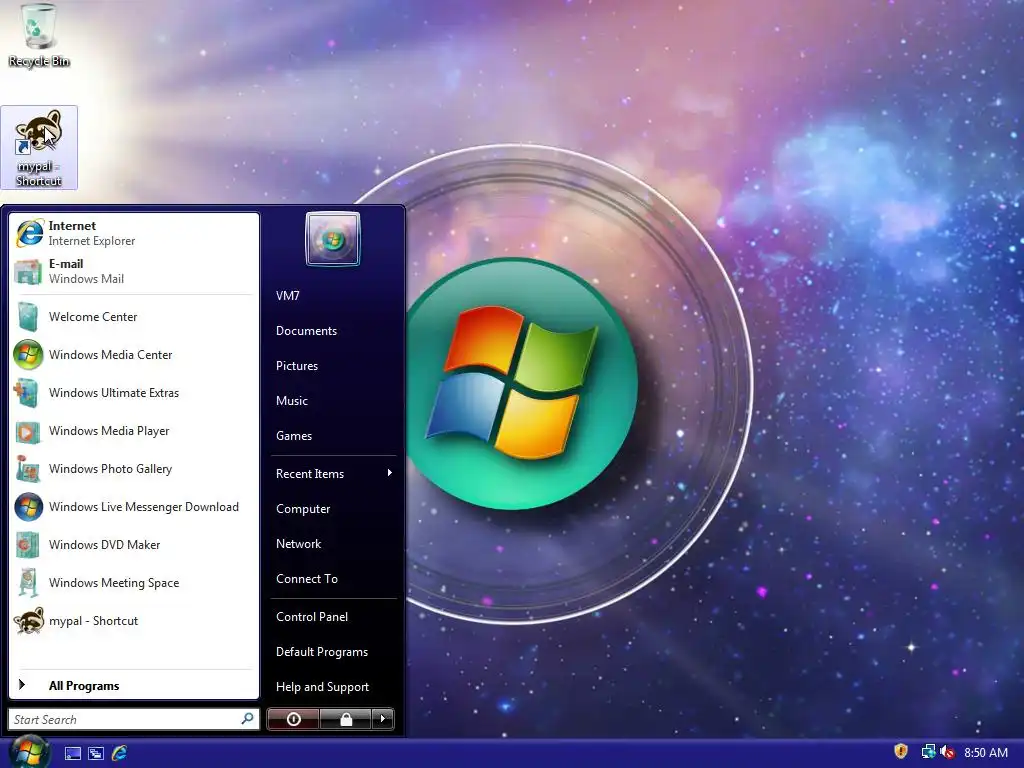Click the search magnifier icon

[248, 719]
